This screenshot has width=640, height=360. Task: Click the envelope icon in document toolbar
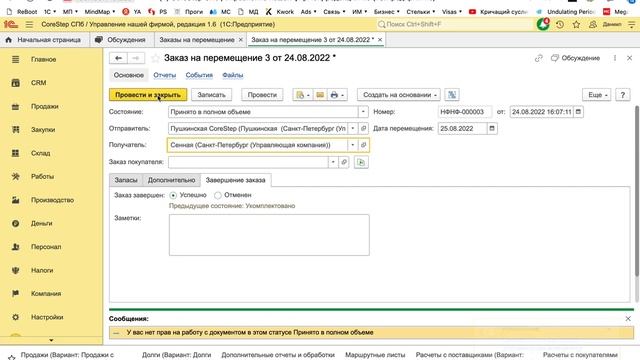pos(320,95)
